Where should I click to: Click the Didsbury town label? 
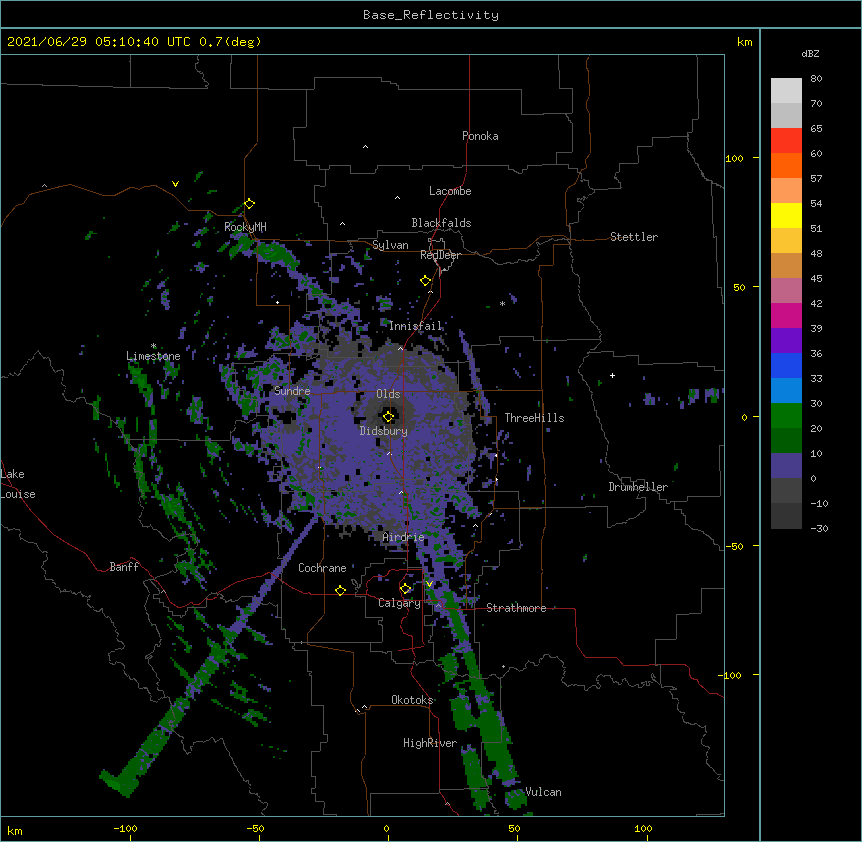click(x=384, y=431)
